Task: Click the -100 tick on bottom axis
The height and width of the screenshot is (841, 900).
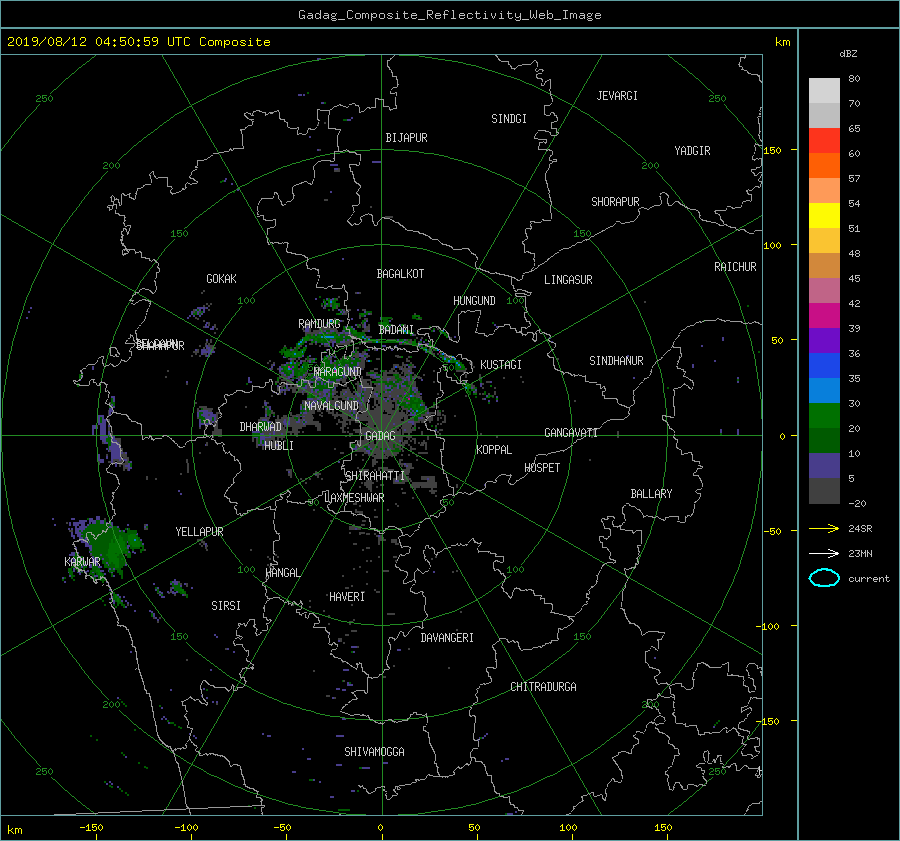Action: coord(186,827)
